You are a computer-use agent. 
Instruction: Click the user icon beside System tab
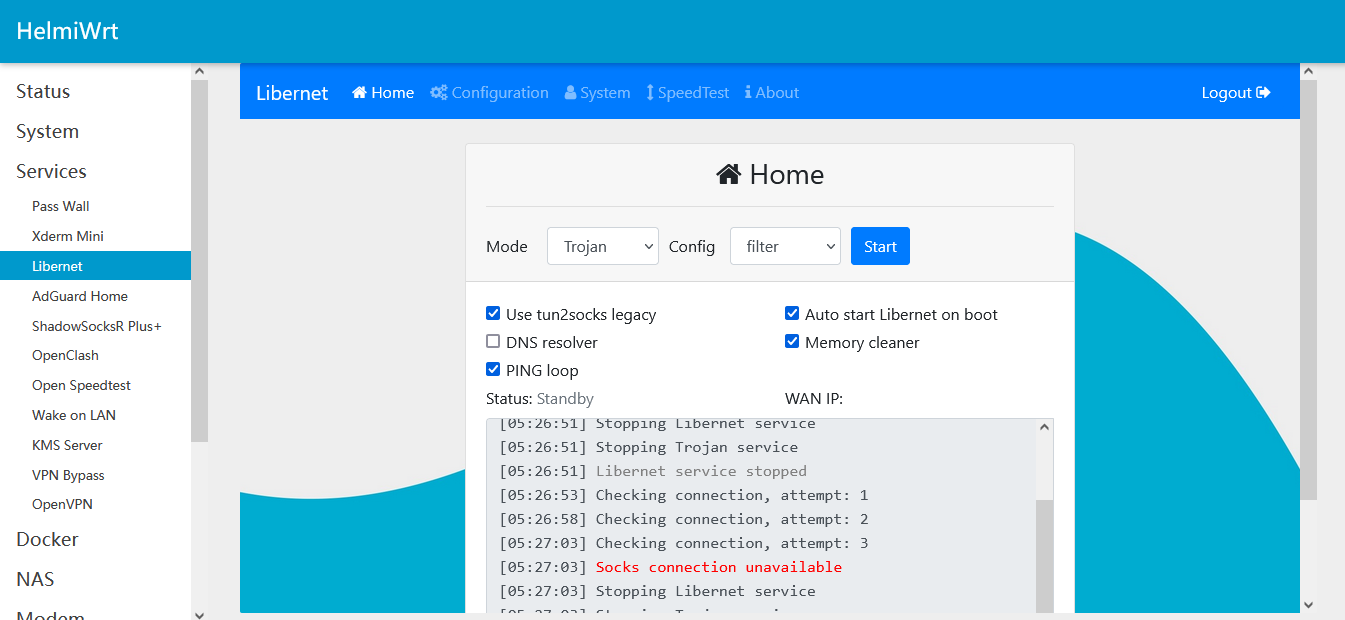pyautogui.click(x=571, y=93)
